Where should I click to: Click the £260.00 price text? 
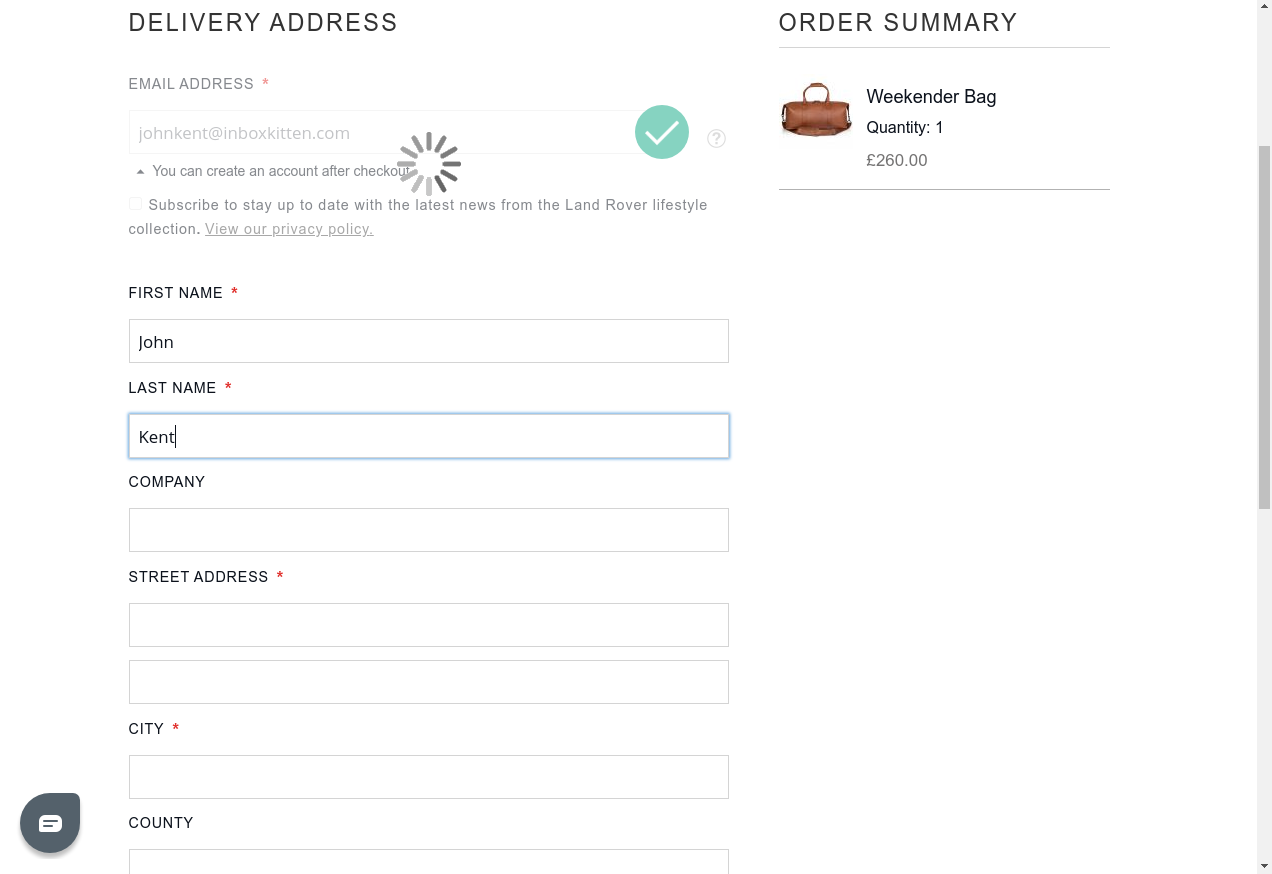pos(897,160)
